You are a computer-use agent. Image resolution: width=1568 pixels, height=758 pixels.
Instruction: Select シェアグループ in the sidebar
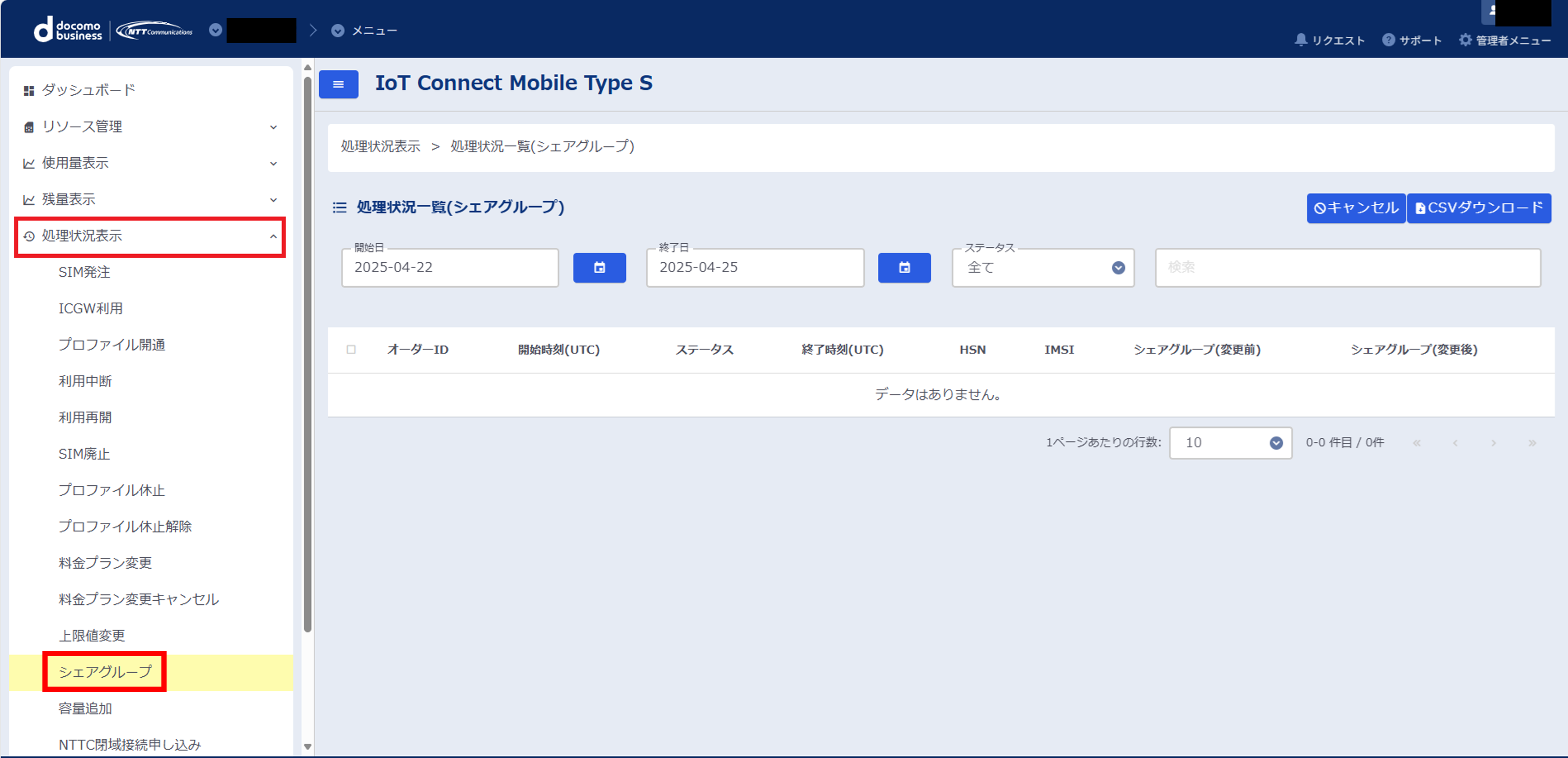click(104, 672)
